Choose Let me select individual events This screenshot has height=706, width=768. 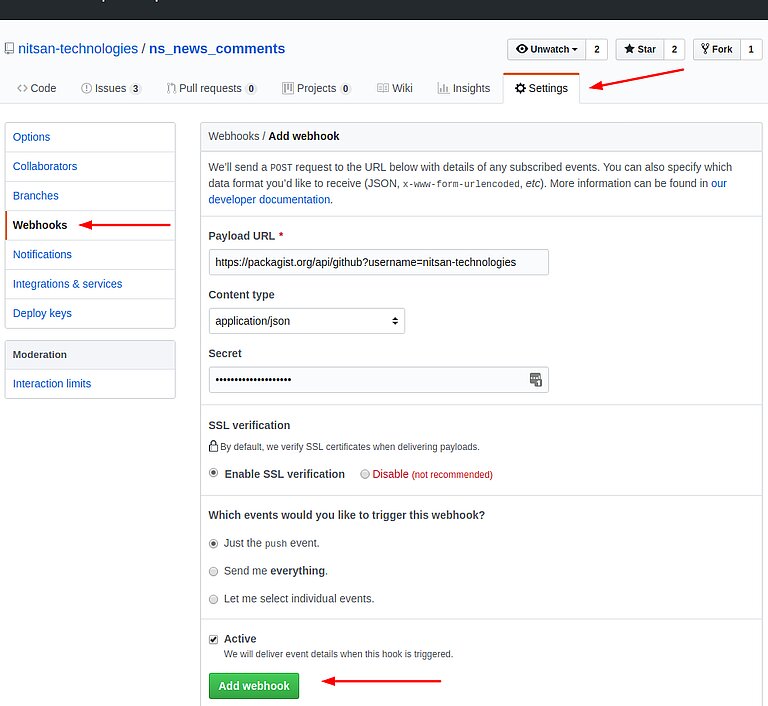coord(214,599)
